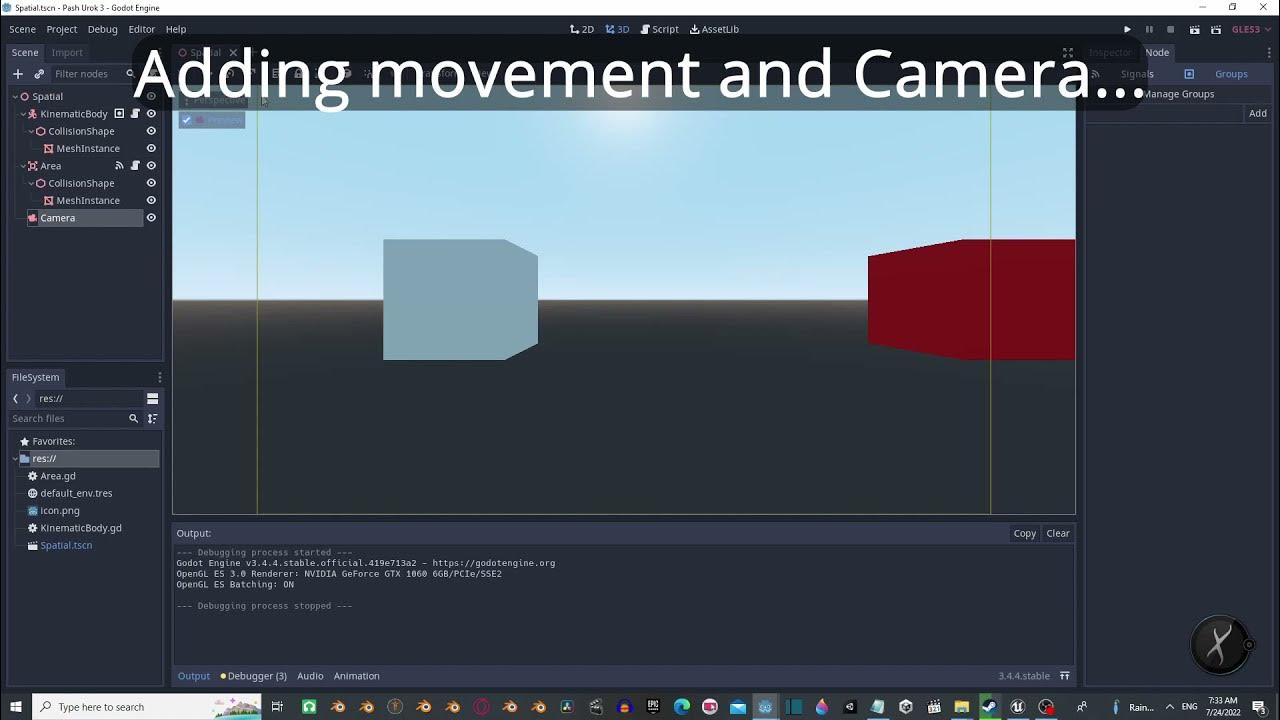Open Epic Games launcher in taskbar
1280x720 pixels.
pyautogui.click(x=653, y=707)
